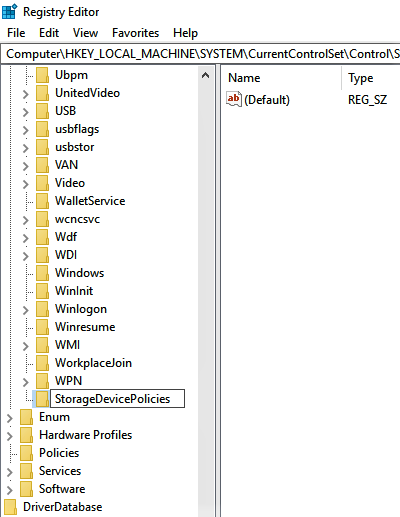Image resolution: width=400 pixels, height=517 pixels.
Task: Select the Video folder icon
Action: coord(42,183)
